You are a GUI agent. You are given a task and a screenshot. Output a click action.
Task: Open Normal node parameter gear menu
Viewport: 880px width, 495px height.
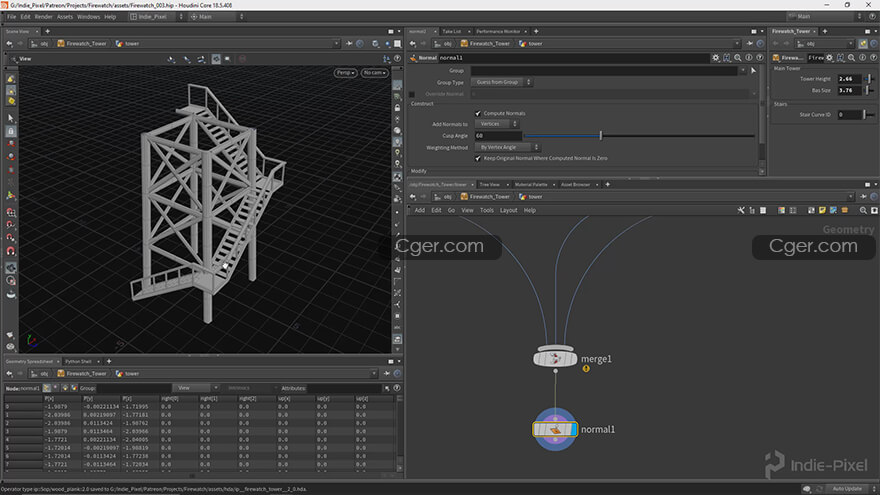716,58
